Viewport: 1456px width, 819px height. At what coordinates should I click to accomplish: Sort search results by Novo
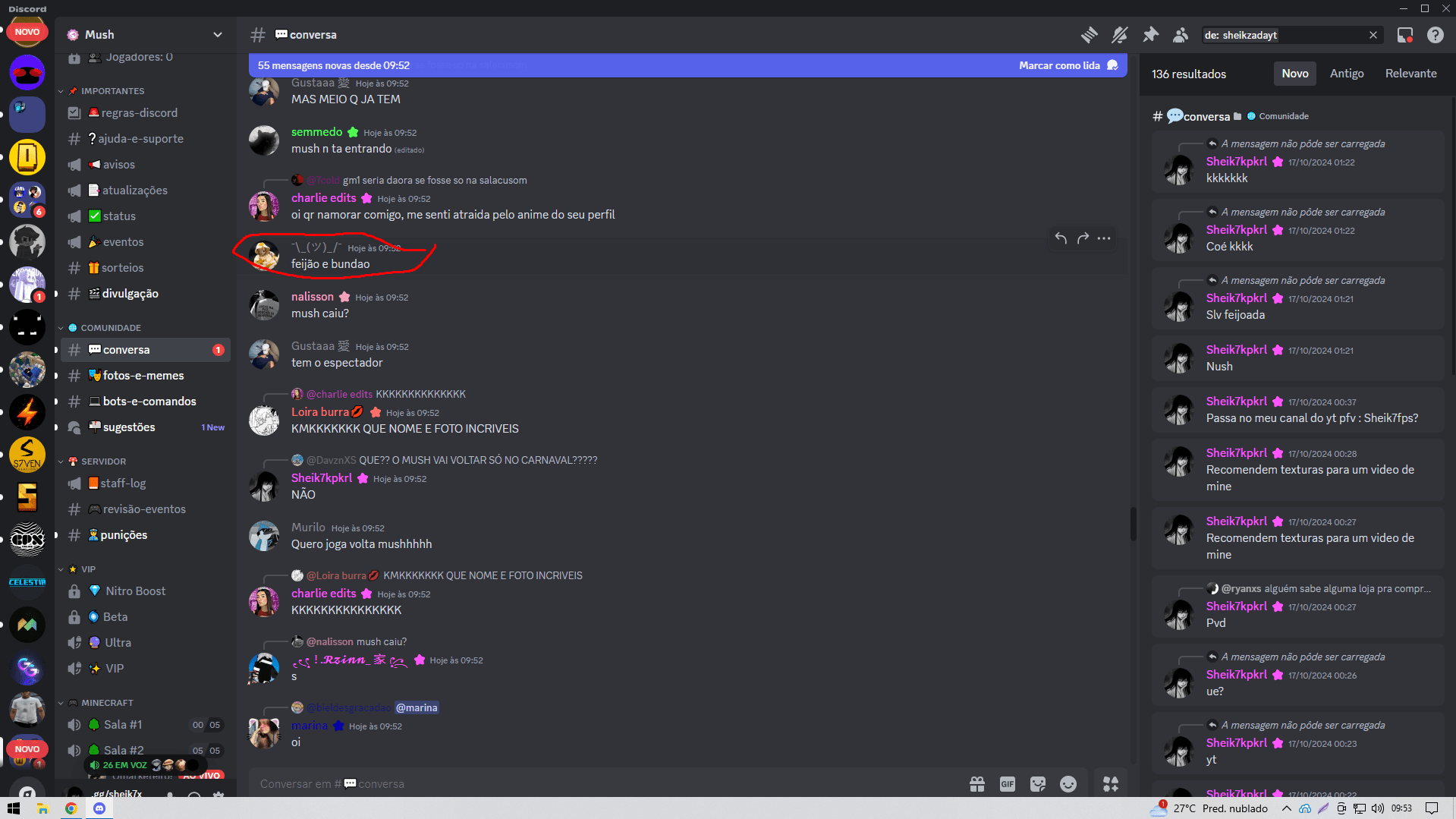pyautogui.click(x=1294, y=74)
